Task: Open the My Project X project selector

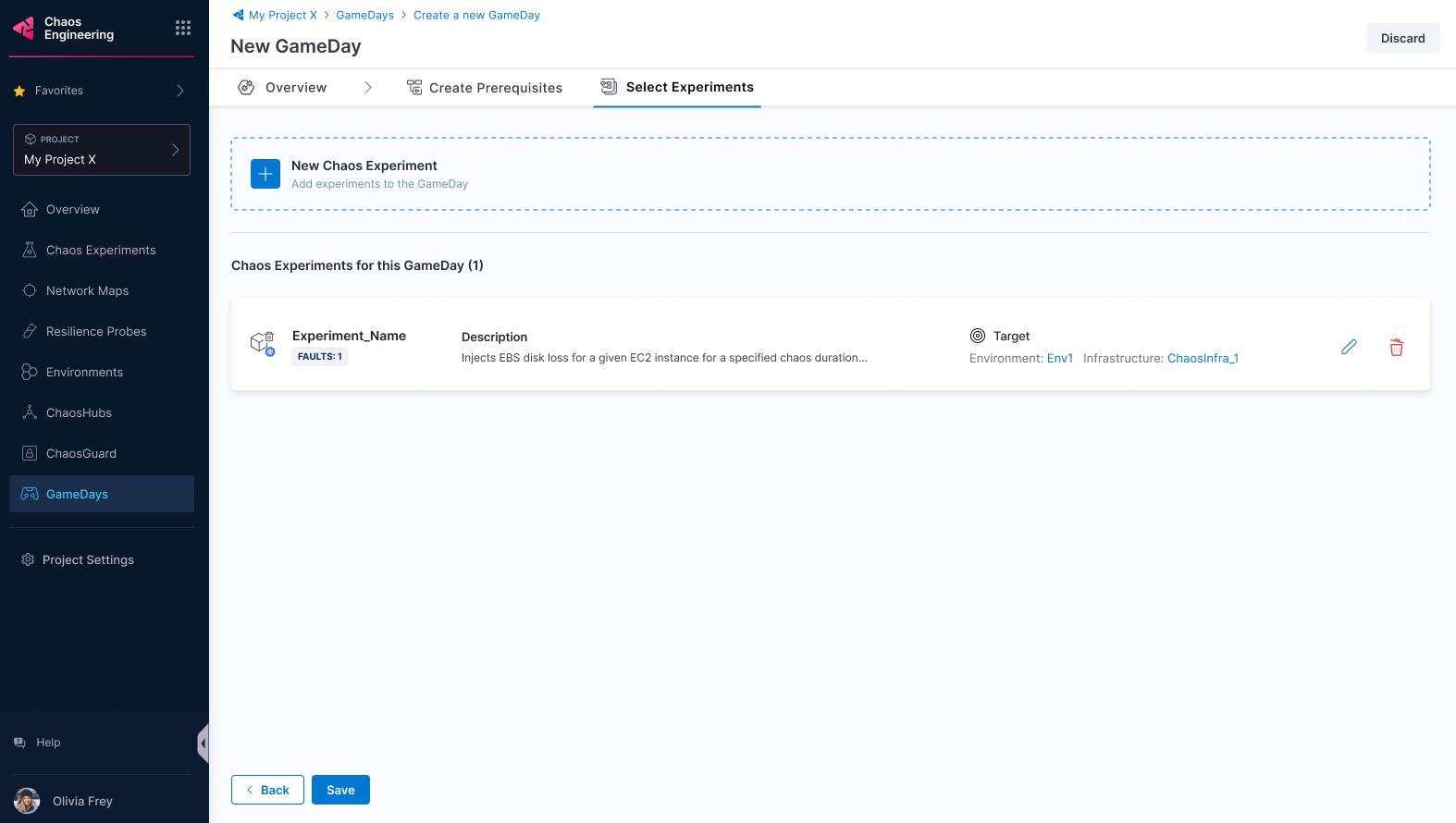Action: [102, 150]
